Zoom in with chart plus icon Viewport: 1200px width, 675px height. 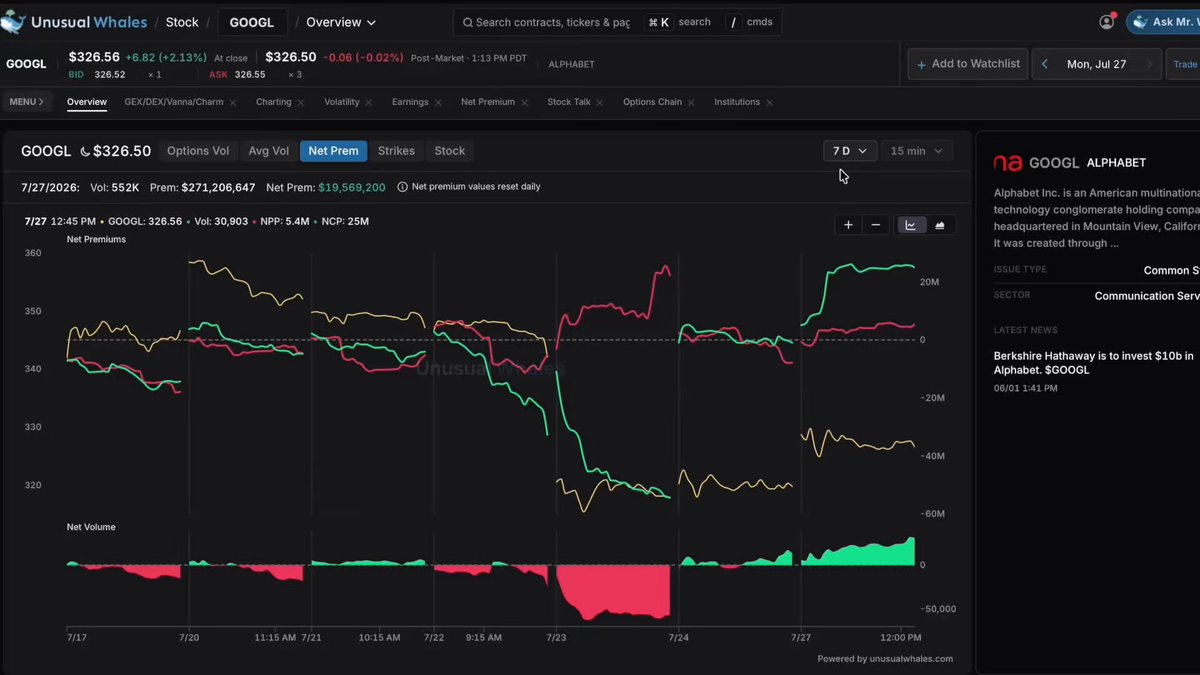coord(848,225)
